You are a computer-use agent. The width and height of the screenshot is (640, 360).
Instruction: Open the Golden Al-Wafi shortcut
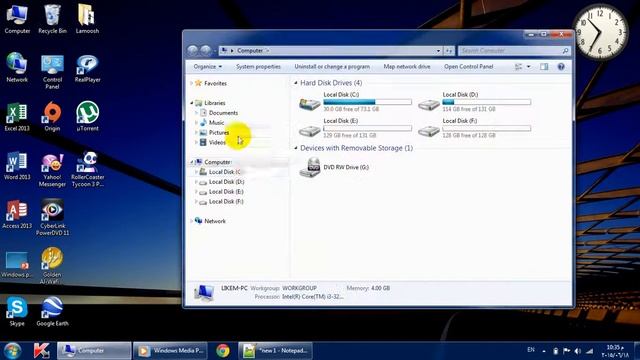[52, 266]
